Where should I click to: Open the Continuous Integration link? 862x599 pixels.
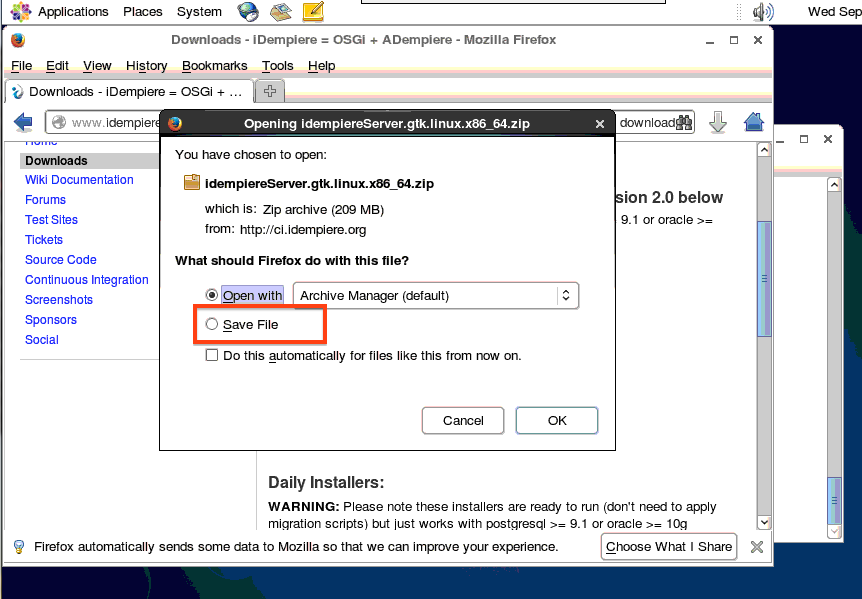point(86,280)
